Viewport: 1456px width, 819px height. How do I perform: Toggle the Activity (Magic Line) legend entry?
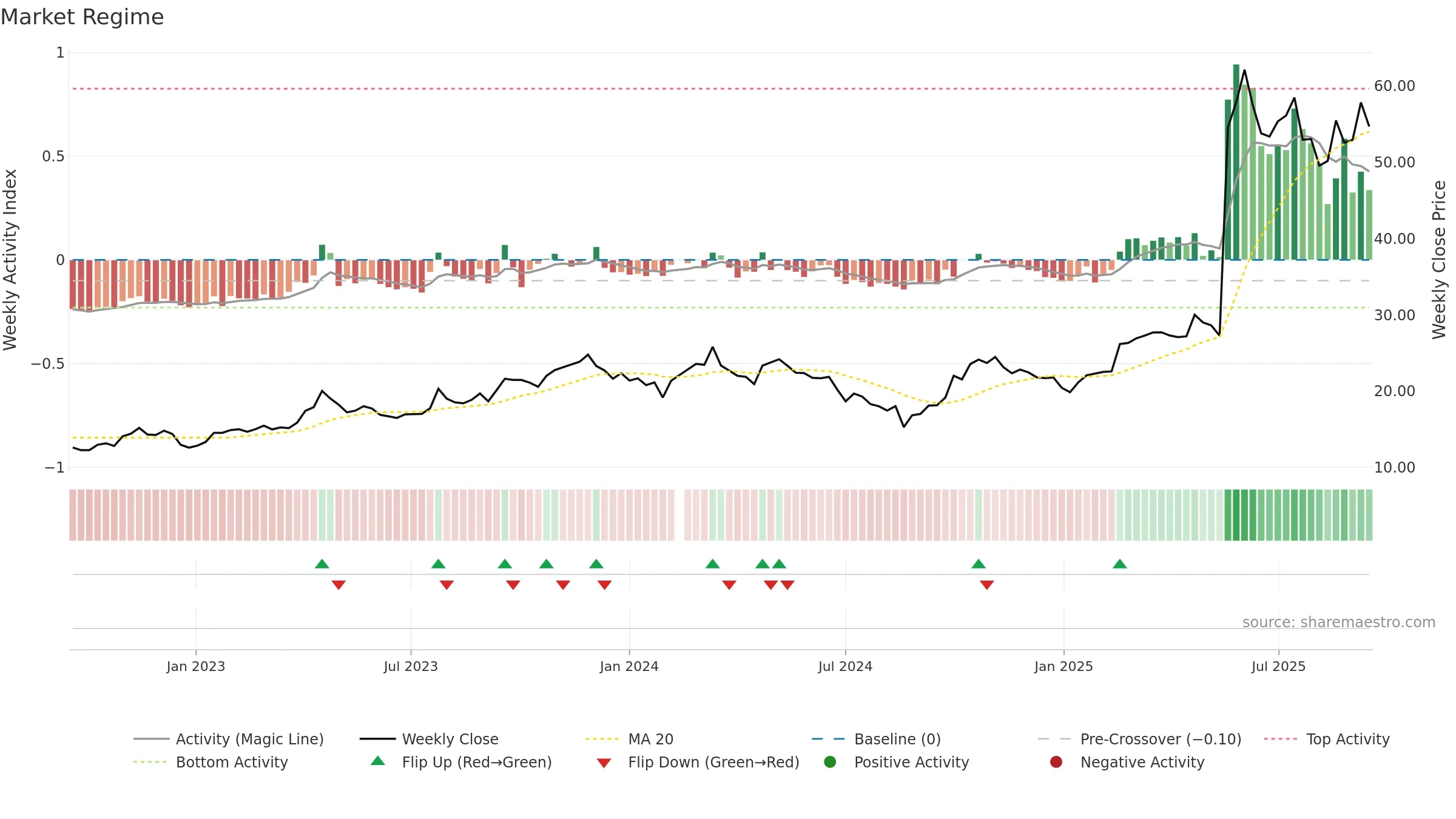pyautogui.click(x=229, y=739)
